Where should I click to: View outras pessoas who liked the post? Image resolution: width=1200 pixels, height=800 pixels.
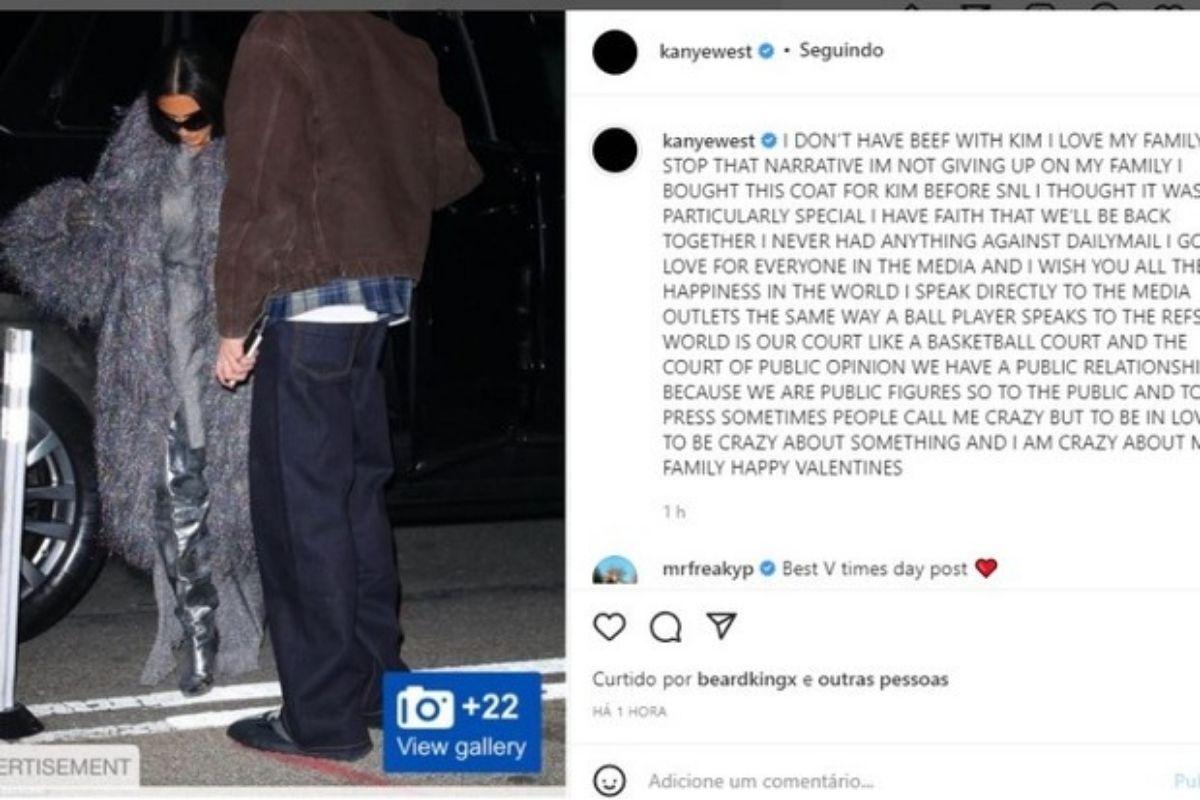(883, 680)
